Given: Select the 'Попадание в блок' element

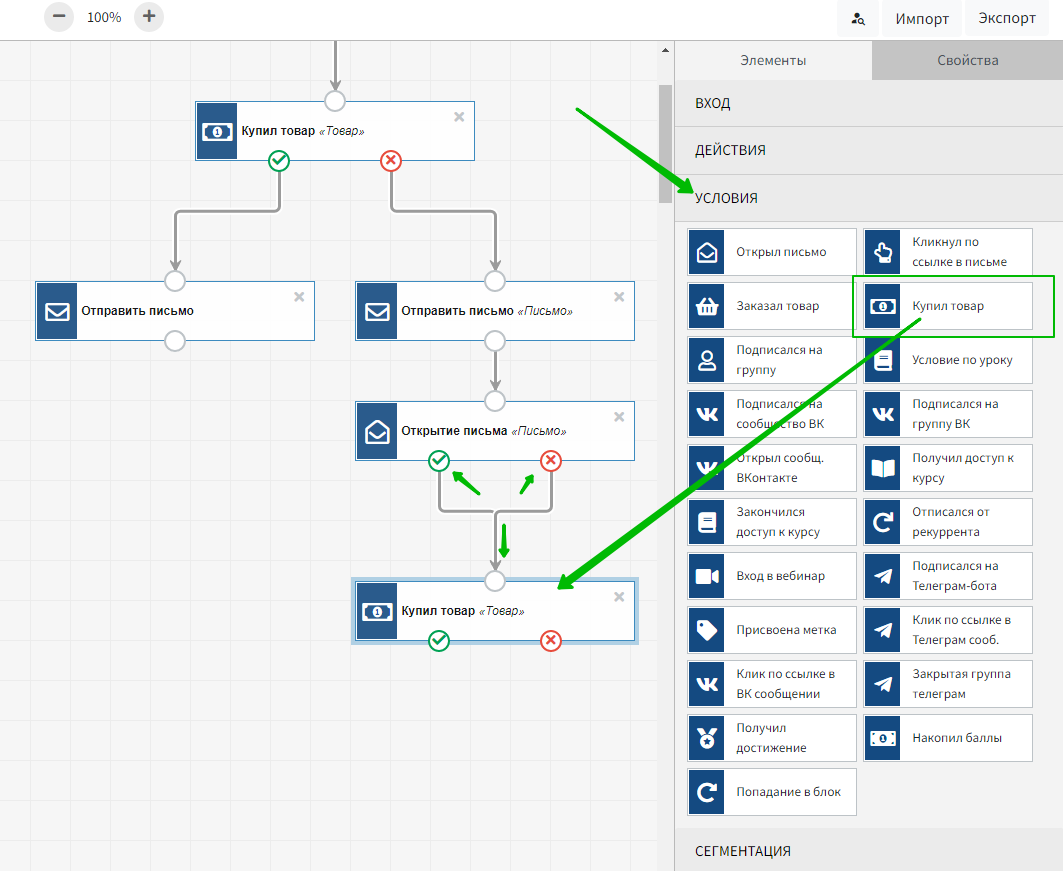Looking at the screenshot, I should tap(771, 792).
